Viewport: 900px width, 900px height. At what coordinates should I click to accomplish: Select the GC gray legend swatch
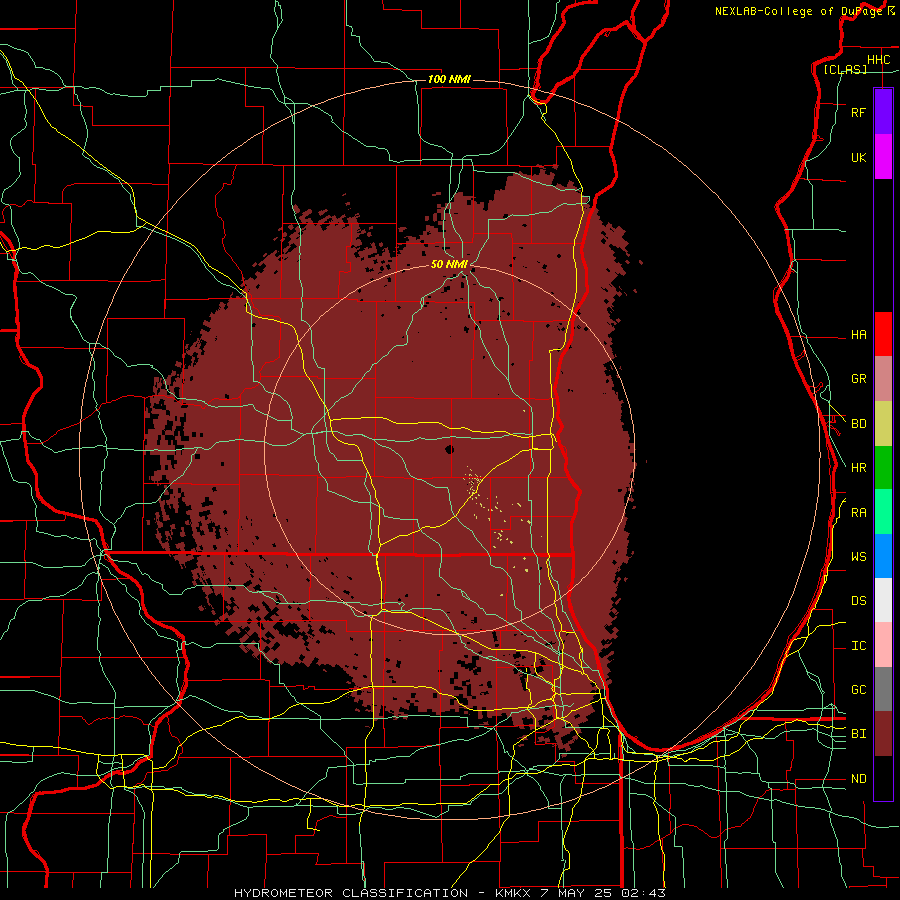pos(883,689)
